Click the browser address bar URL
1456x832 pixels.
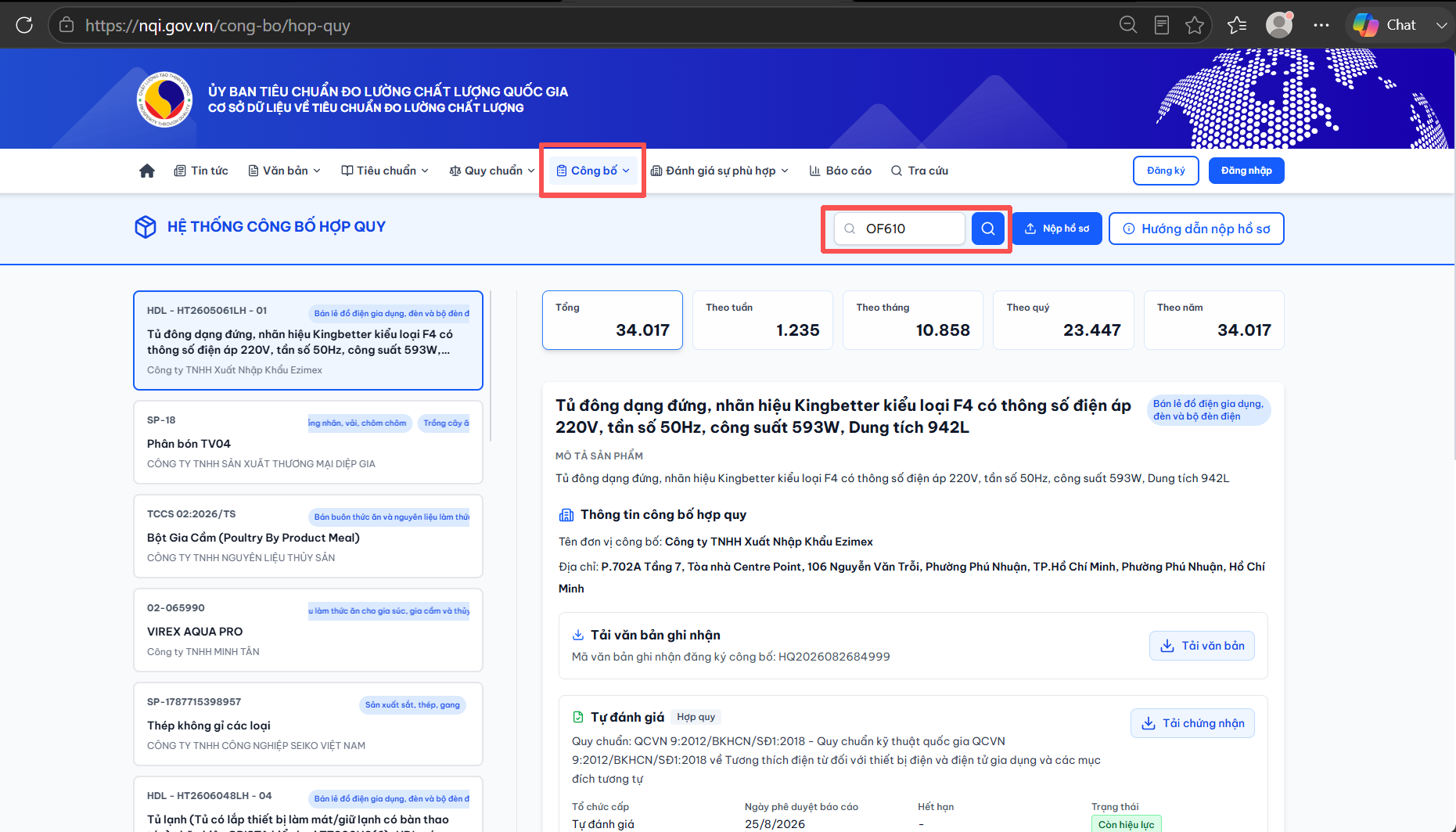[218, 25]
